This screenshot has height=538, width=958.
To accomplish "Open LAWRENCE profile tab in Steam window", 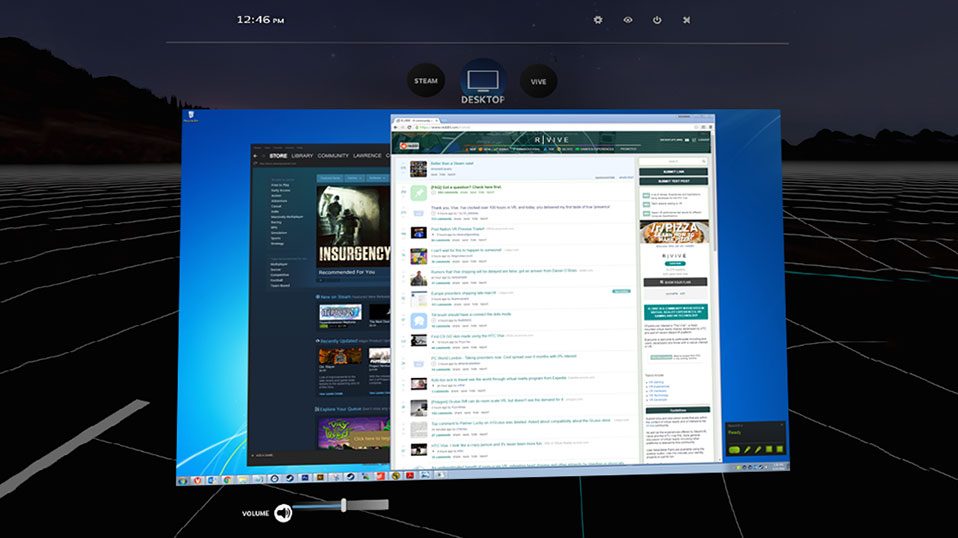I will pyautogui.click(x=367, y=156).
